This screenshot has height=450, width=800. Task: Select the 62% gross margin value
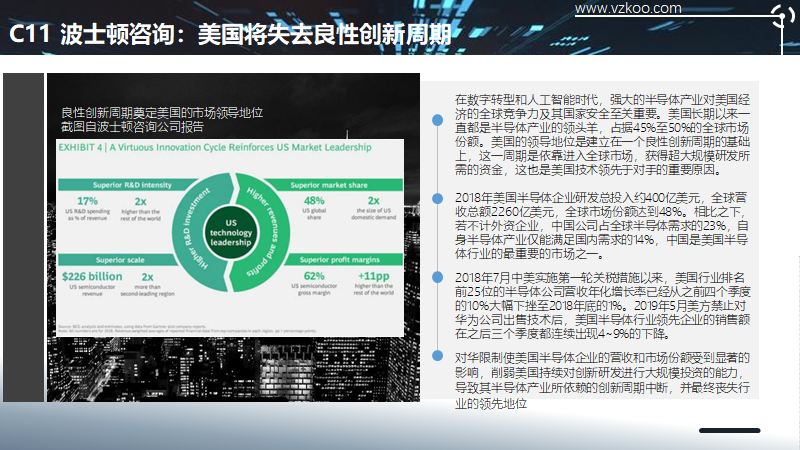[x=314, y=276]
